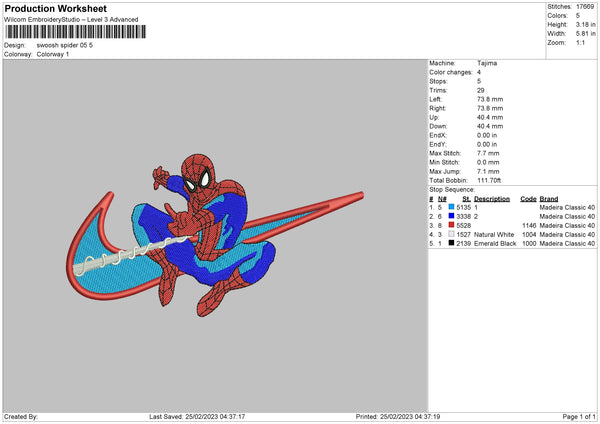The width and height of the screenshot is (600, 424).
Task: Click the EndY value 0.00 in
Action: click(487, 144)
